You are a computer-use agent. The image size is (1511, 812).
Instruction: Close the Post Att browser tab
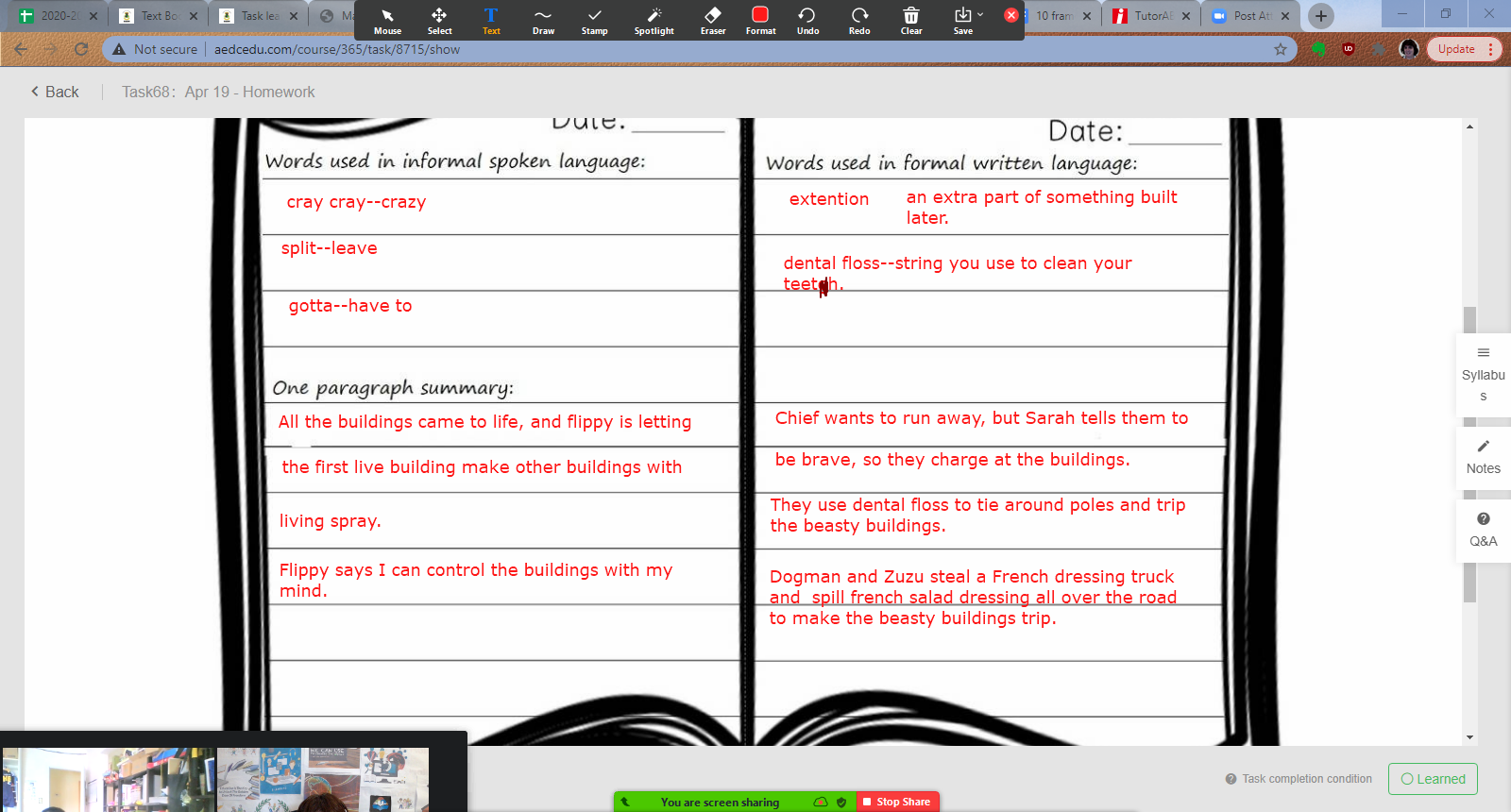click(x=1285, y=16)
